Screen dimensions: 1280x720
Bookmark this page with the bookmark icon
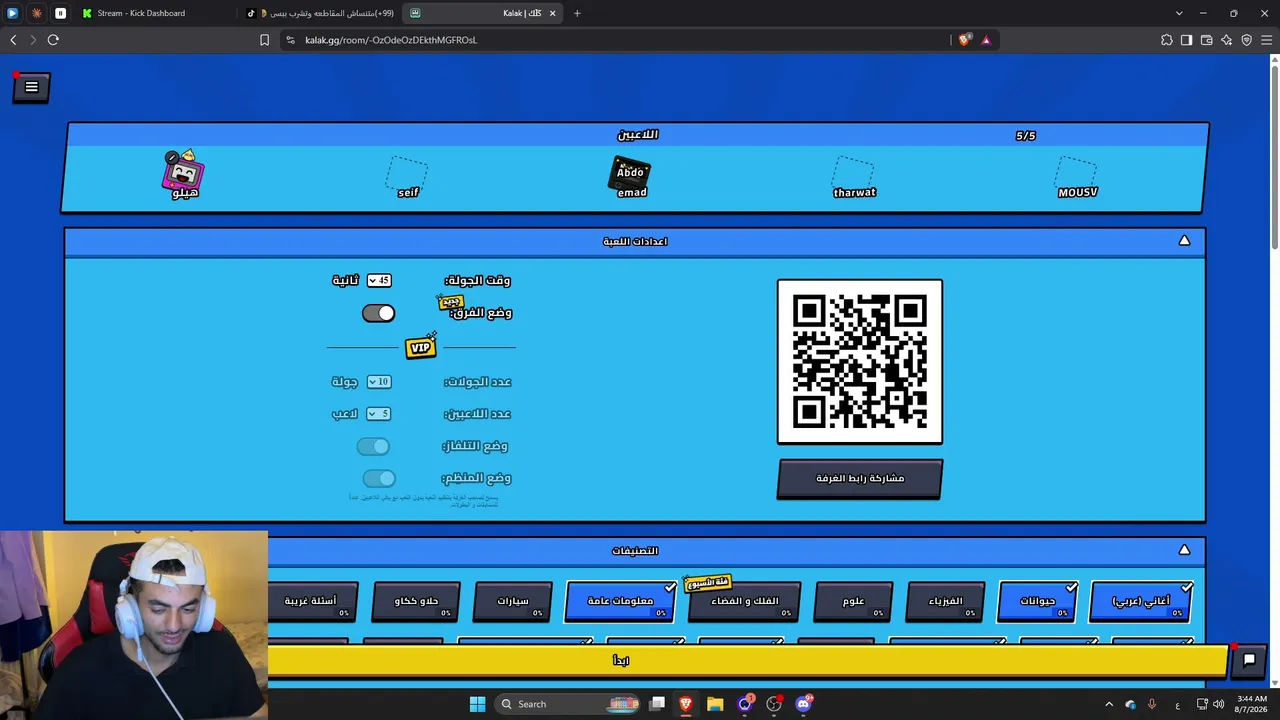point(264,40)
